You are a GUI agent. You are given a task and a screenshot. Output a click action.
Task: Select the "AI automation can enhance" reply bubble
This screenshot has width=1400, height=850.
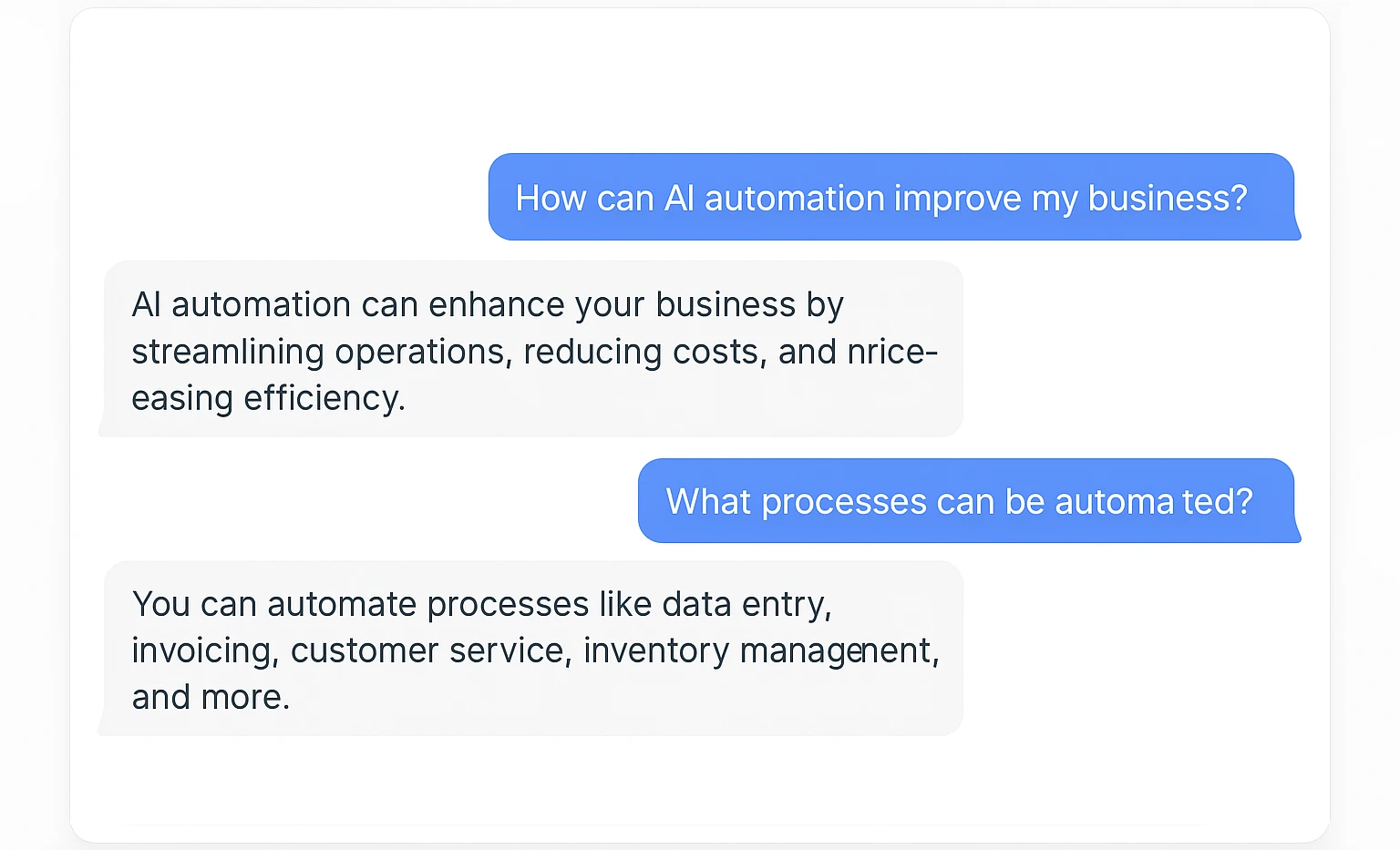pos(532,350)
